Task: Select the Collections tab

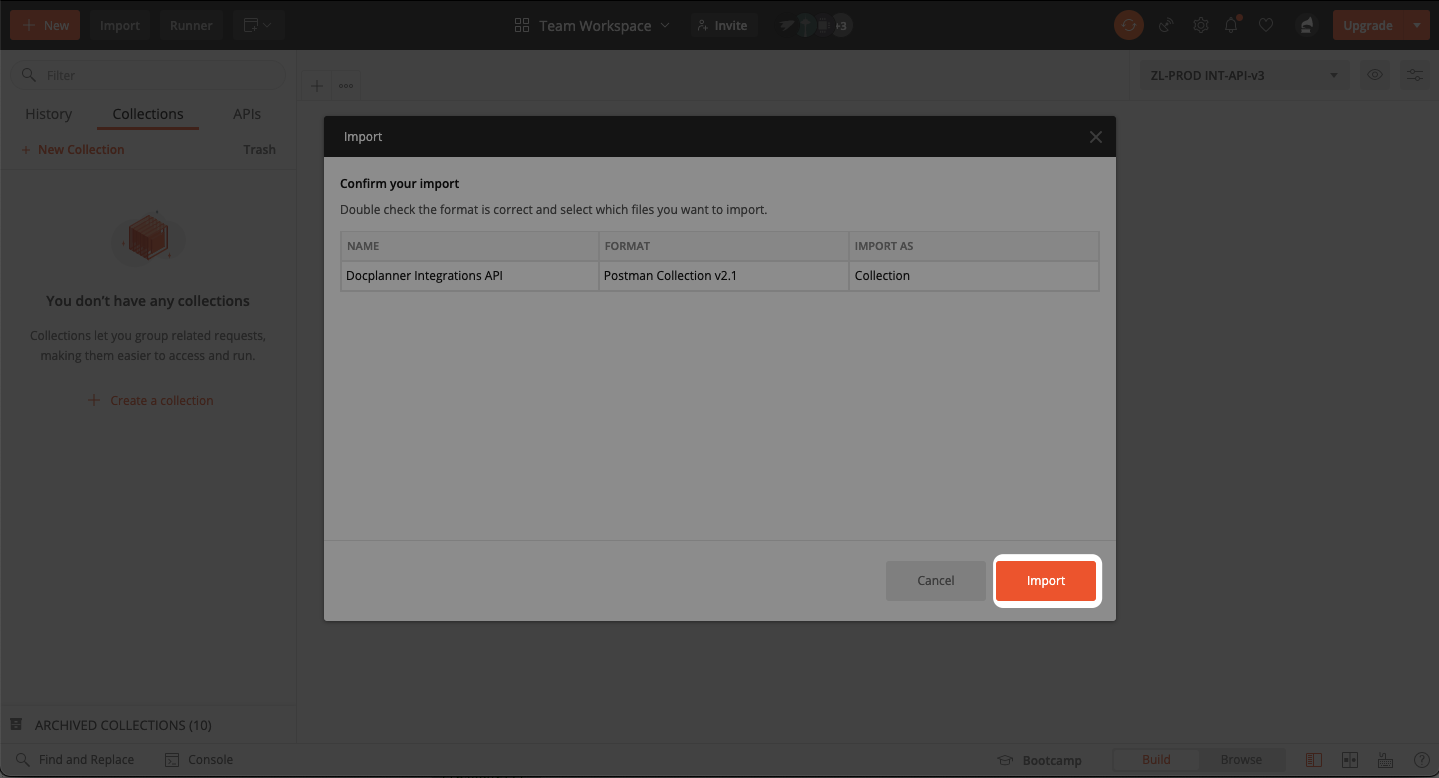Action: coord(148,114)
